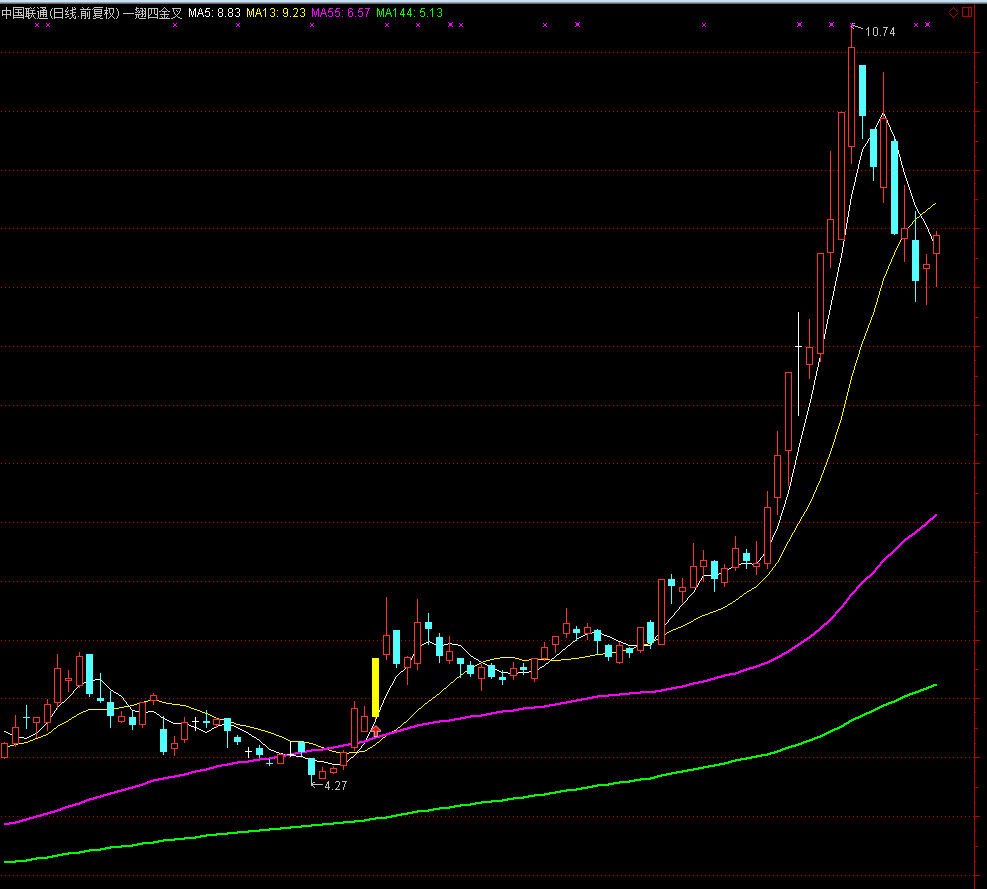Click the red rectangle icon in top-right corner

tap(968, 11)
